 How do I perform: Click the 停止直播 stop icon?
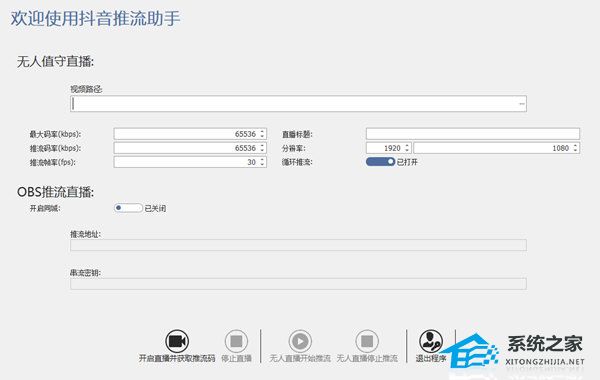click(236, 341)
